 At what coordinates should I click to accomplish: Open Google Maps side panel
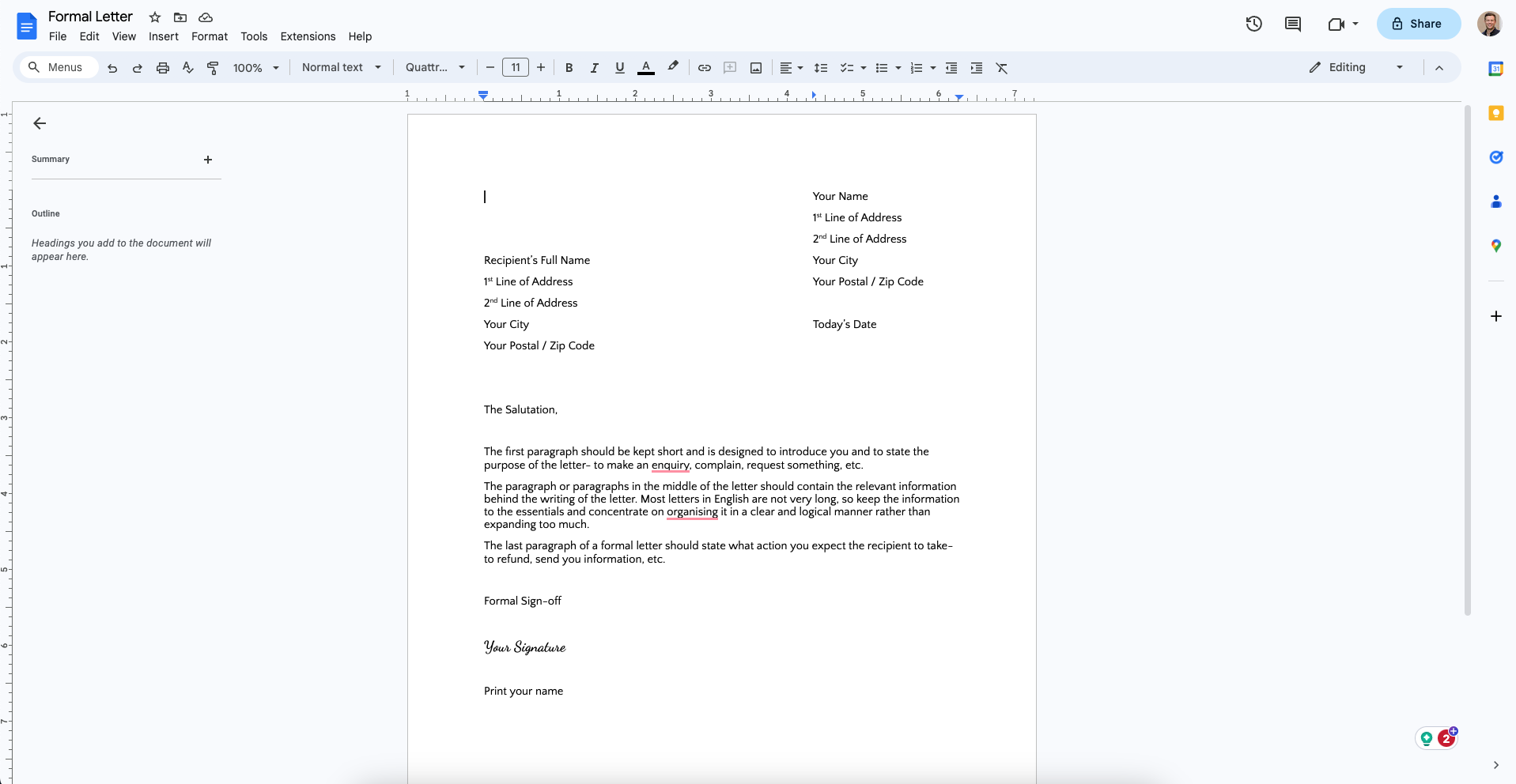pos(1495,245)
